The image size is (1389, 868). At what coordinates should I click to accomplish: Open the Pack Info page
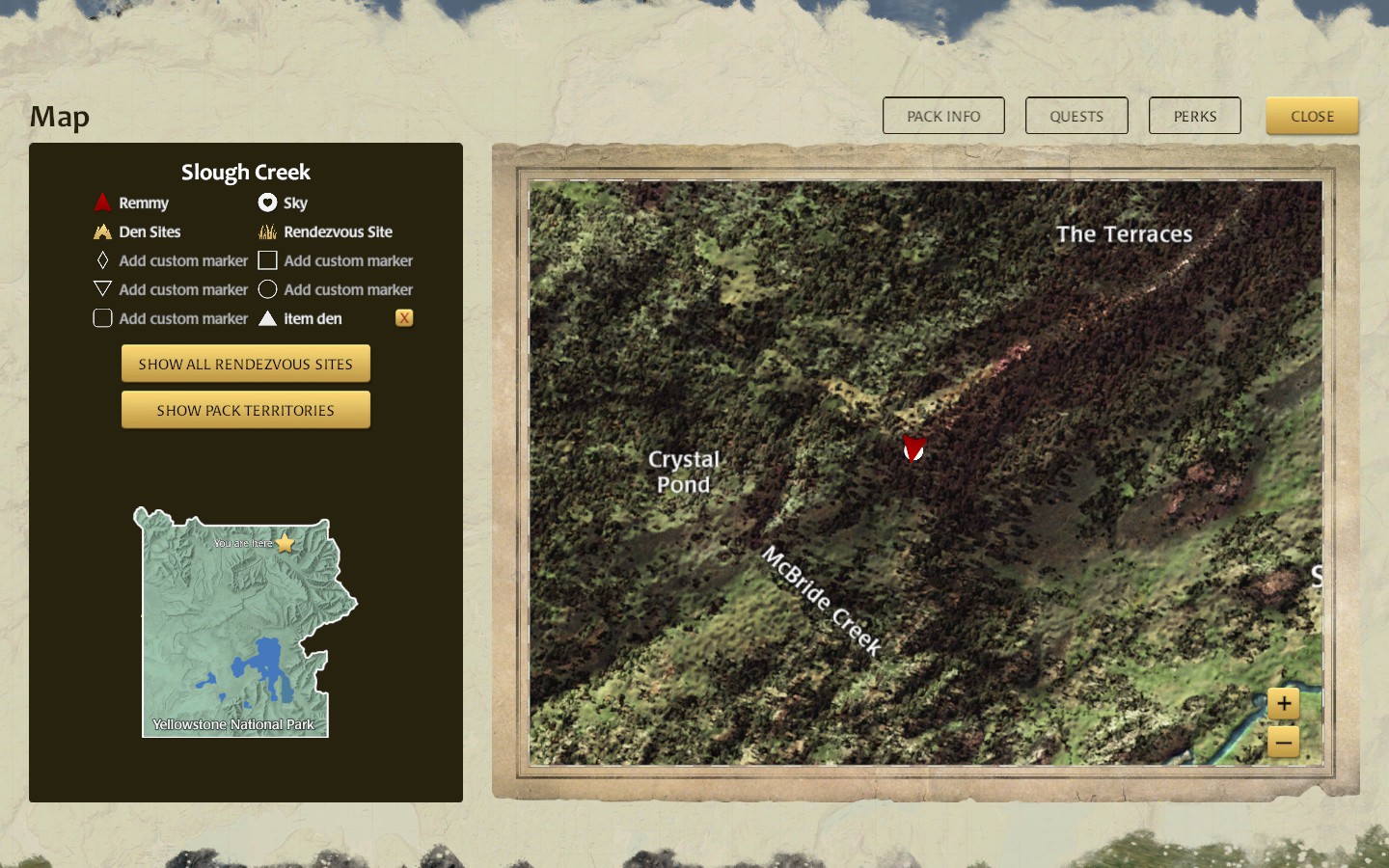coord(943,116)
